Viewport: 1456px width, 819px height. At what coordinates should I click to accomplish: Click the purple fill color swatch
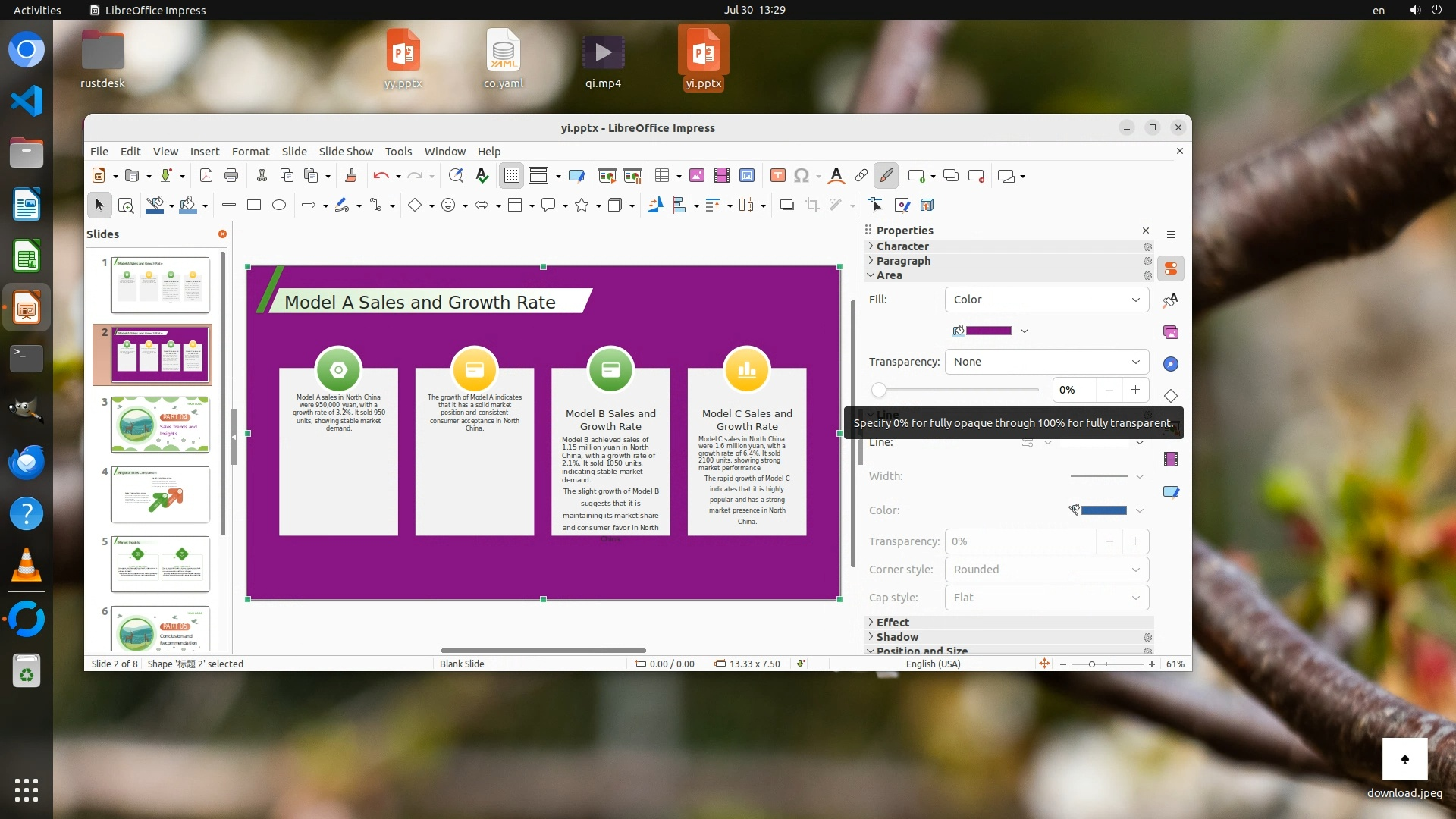pos(988,331)
